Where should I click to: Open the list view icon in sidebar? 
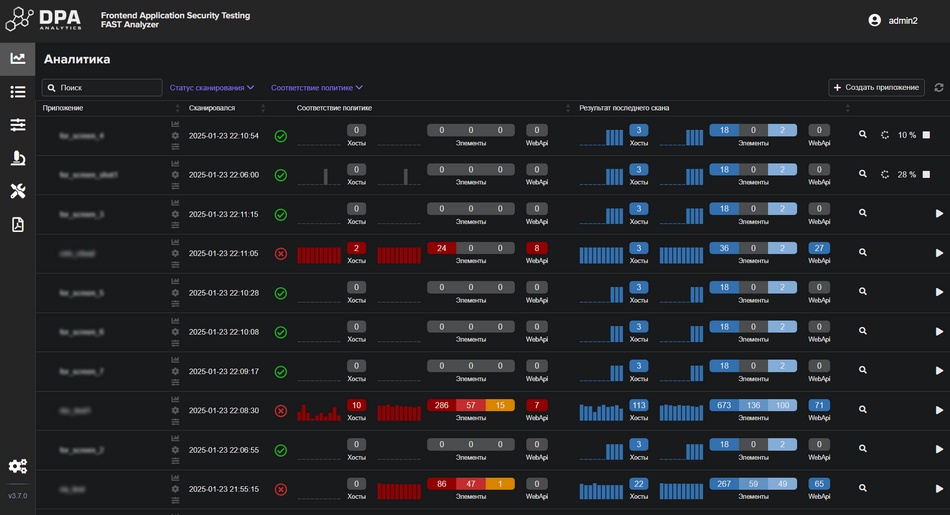[17, 92]
